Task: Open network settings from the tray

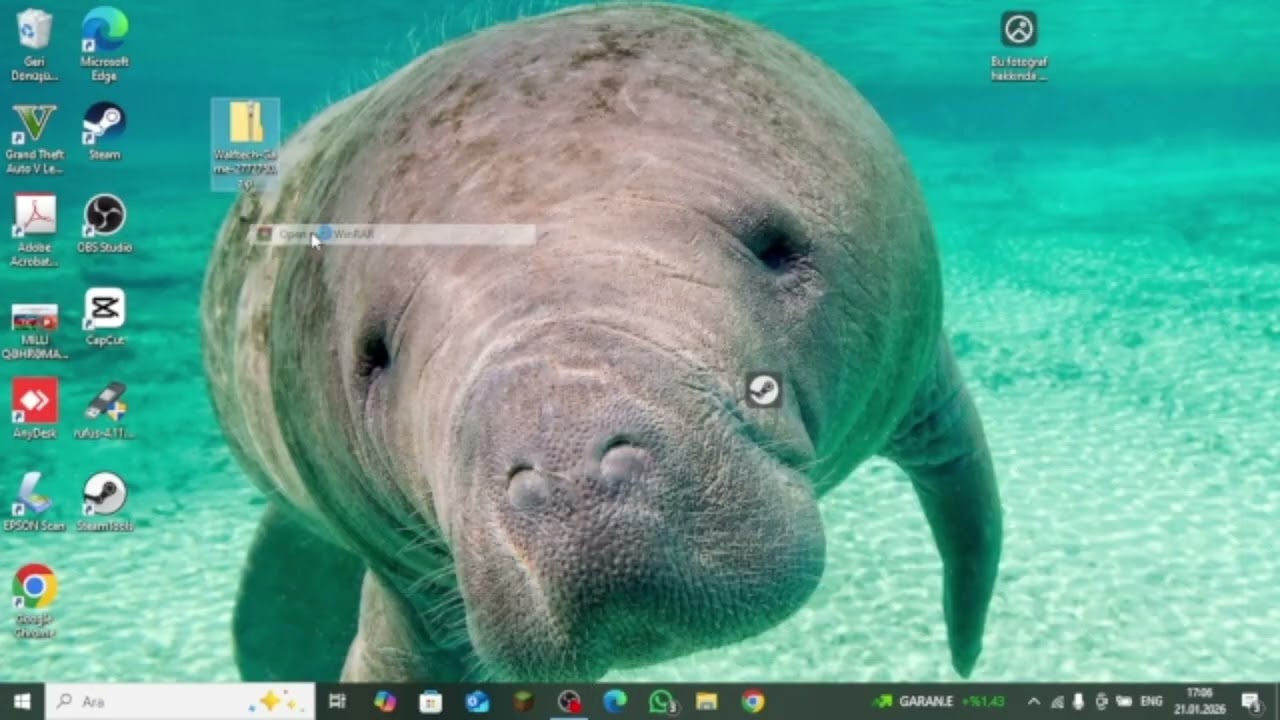Action: pos(1057,702)
